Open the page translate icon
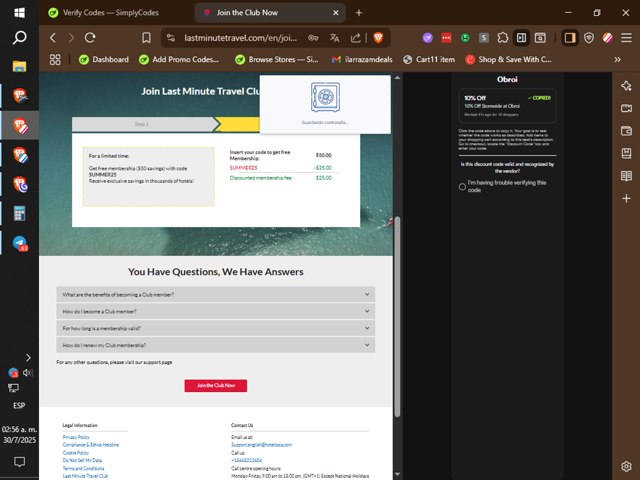This screenshot has width=640, height=480. click(x=334, y=38)
